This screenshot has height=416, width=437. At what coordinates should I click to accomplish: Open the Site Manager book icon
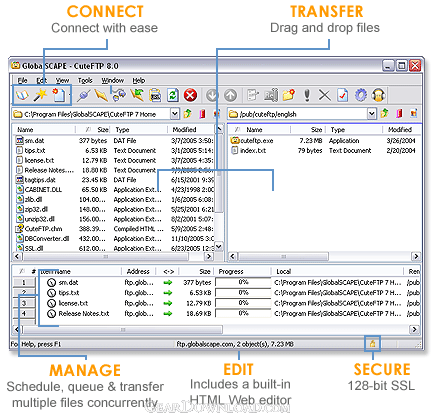pyautogui.click(x=22, y=96)
